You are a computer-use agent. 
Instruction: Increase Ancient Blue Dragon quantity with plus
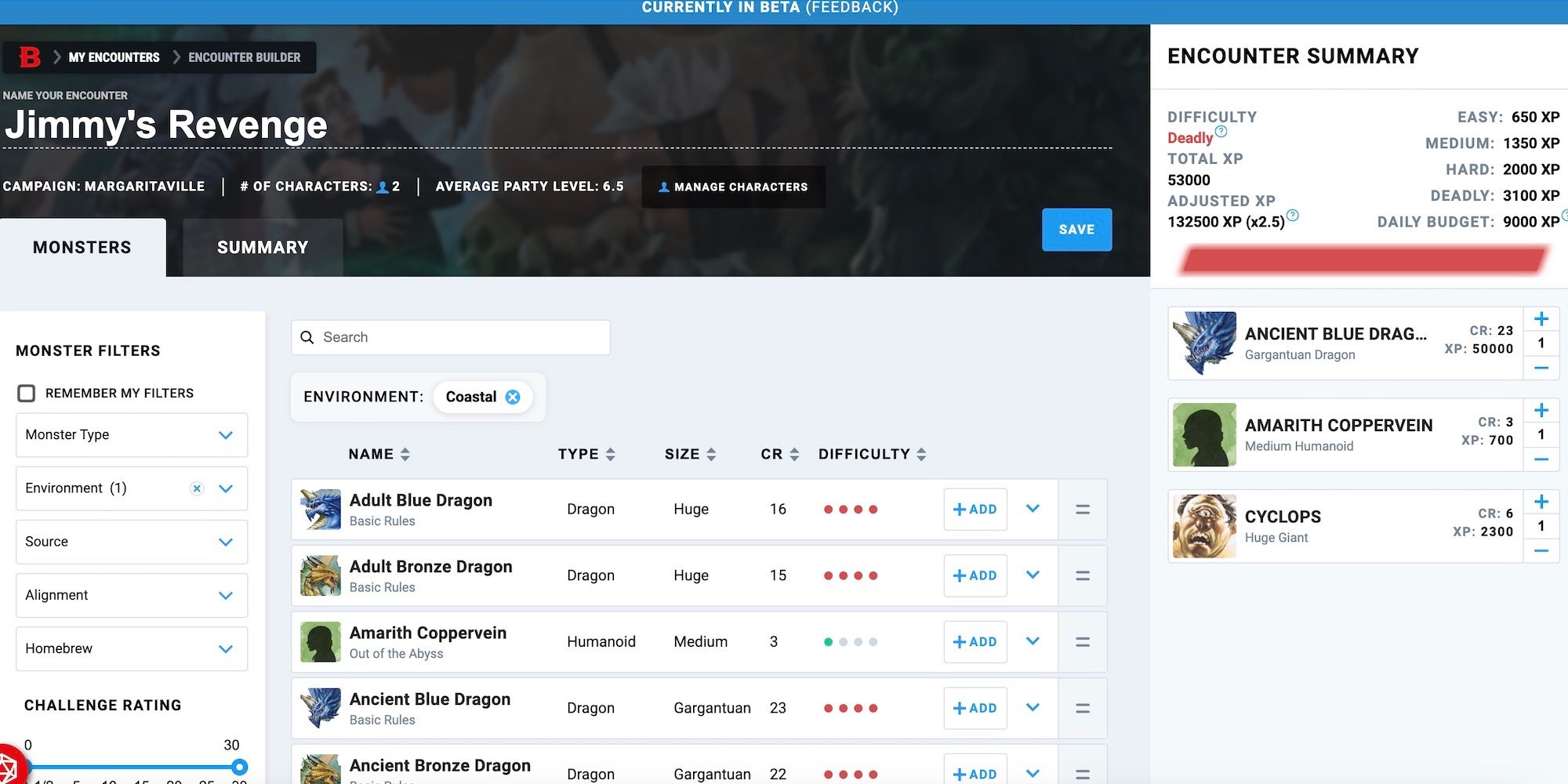[1541, 319]
